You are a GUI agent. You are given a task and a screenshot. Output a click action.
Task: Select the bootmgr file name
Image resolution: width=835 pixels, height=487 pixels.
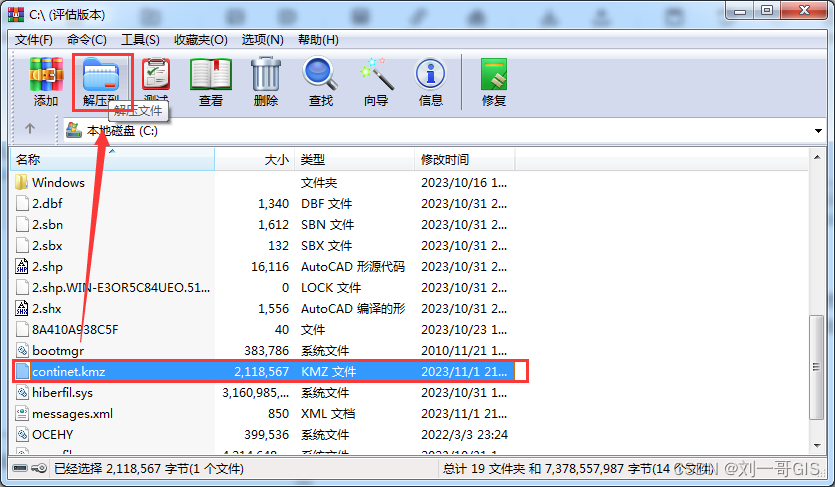pyautogui.click(x=58, y=350)
